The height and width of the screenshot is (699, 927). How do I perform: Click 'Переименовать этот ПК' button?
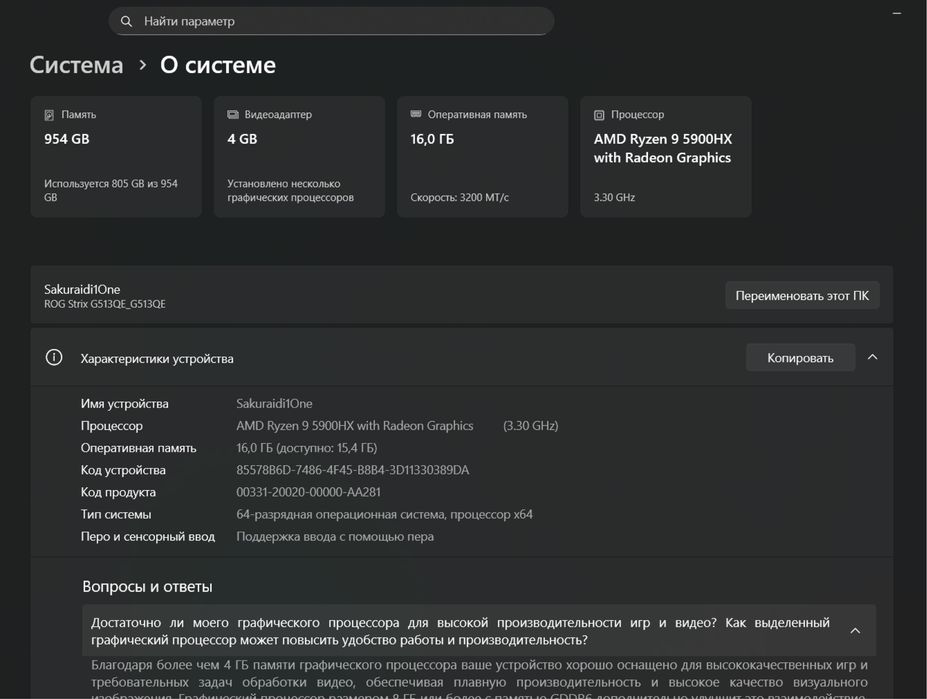coord(802,296)
